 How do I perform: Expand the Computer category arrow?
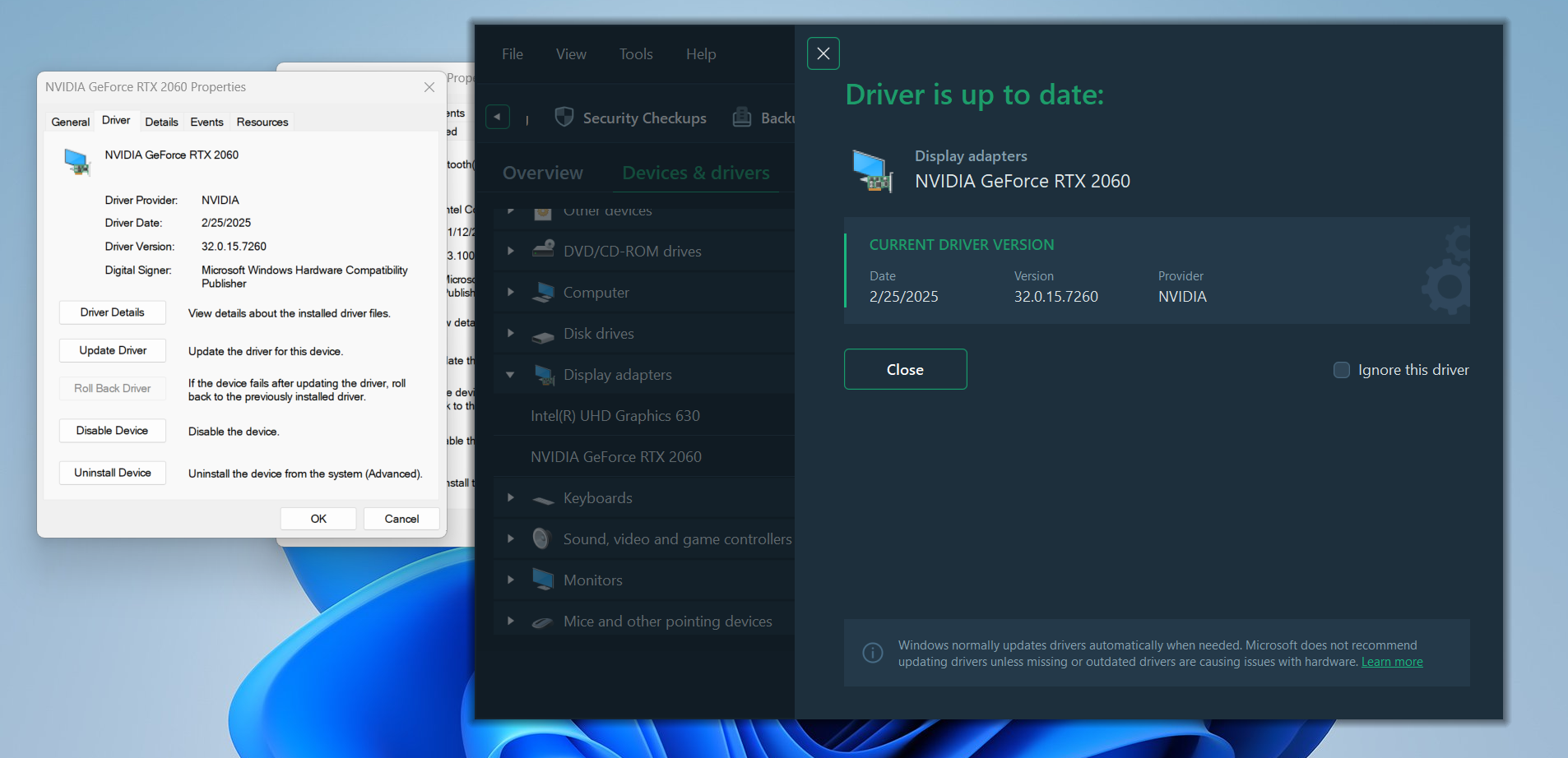pos(510,293)
